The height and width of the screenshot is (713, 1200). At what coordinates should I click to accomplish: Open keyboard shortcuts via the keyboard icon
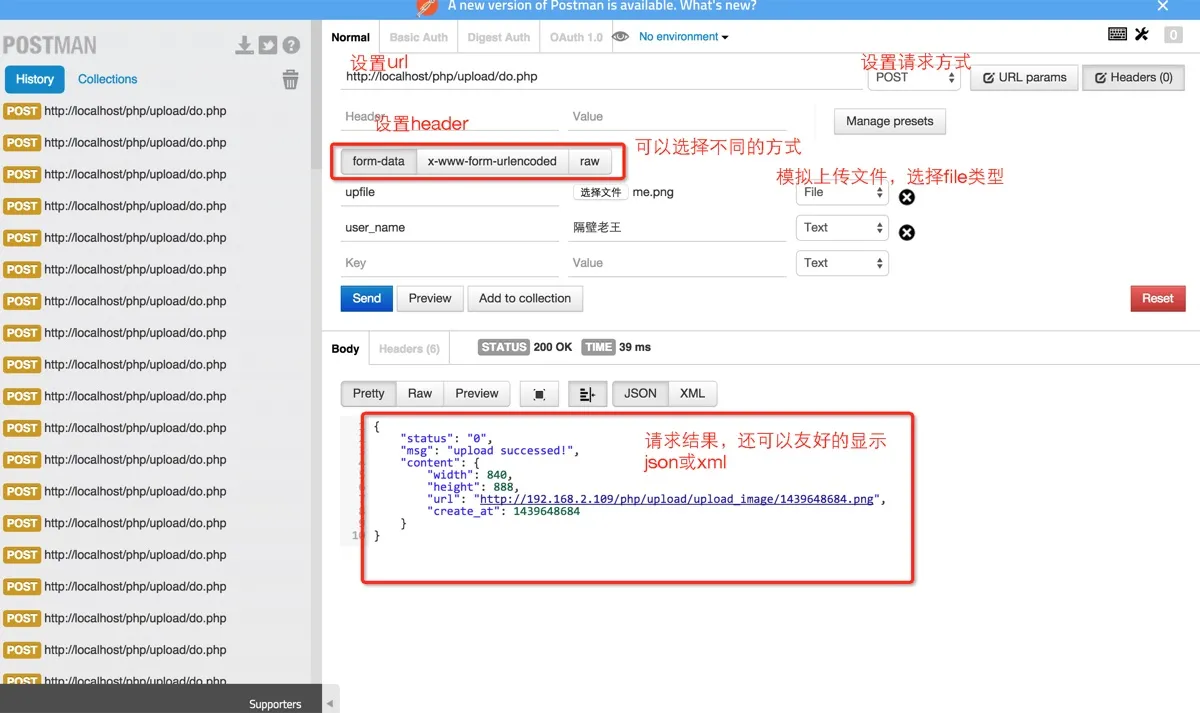(x=1118, y=35)
